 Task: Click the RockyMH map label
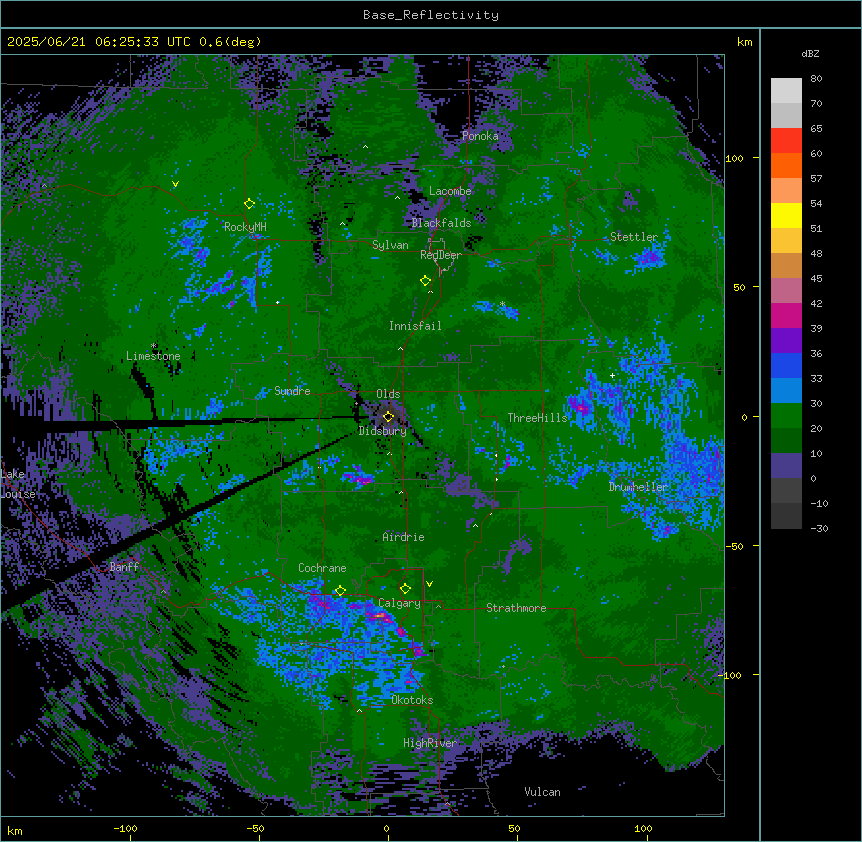pos(245,227)
